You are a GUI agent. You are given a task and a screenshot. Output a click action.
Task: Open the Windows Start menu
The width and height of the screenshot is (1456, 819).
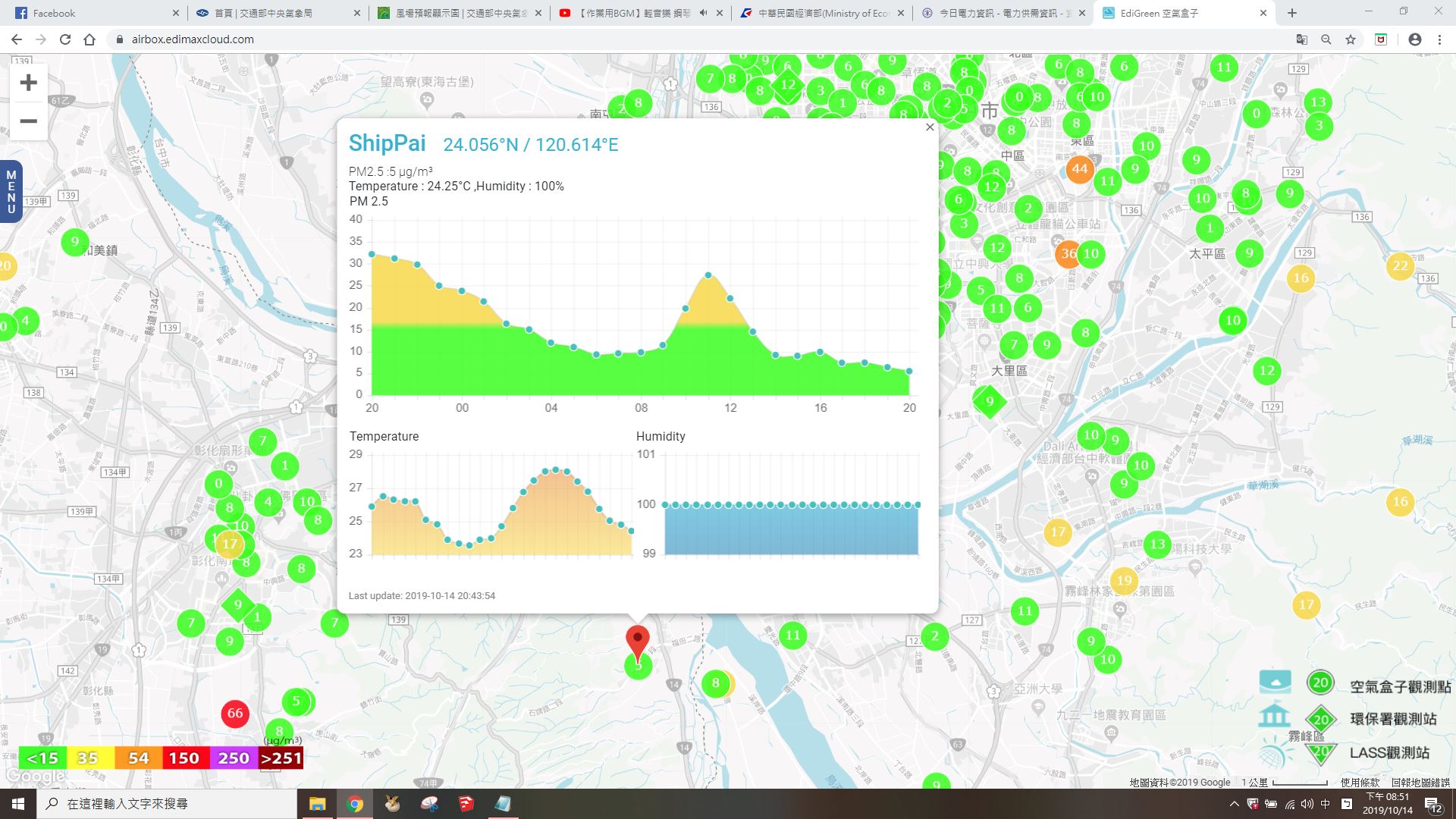click(x=18, y=804)
